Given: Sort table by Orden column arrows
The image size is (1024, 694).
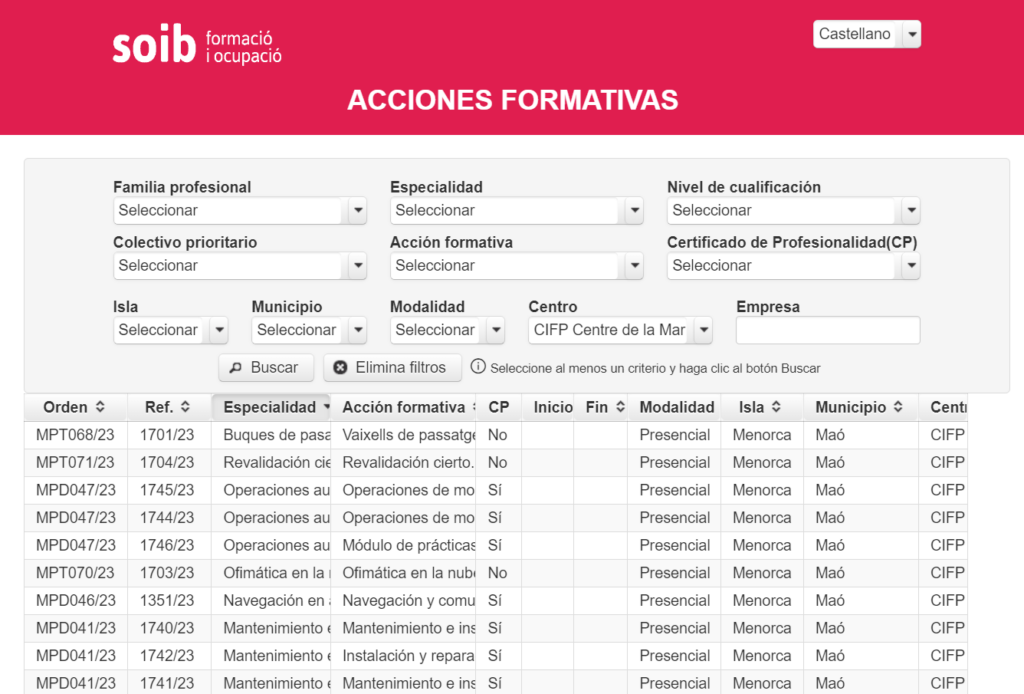Looking at the screenshot, I should pos(100,407).
